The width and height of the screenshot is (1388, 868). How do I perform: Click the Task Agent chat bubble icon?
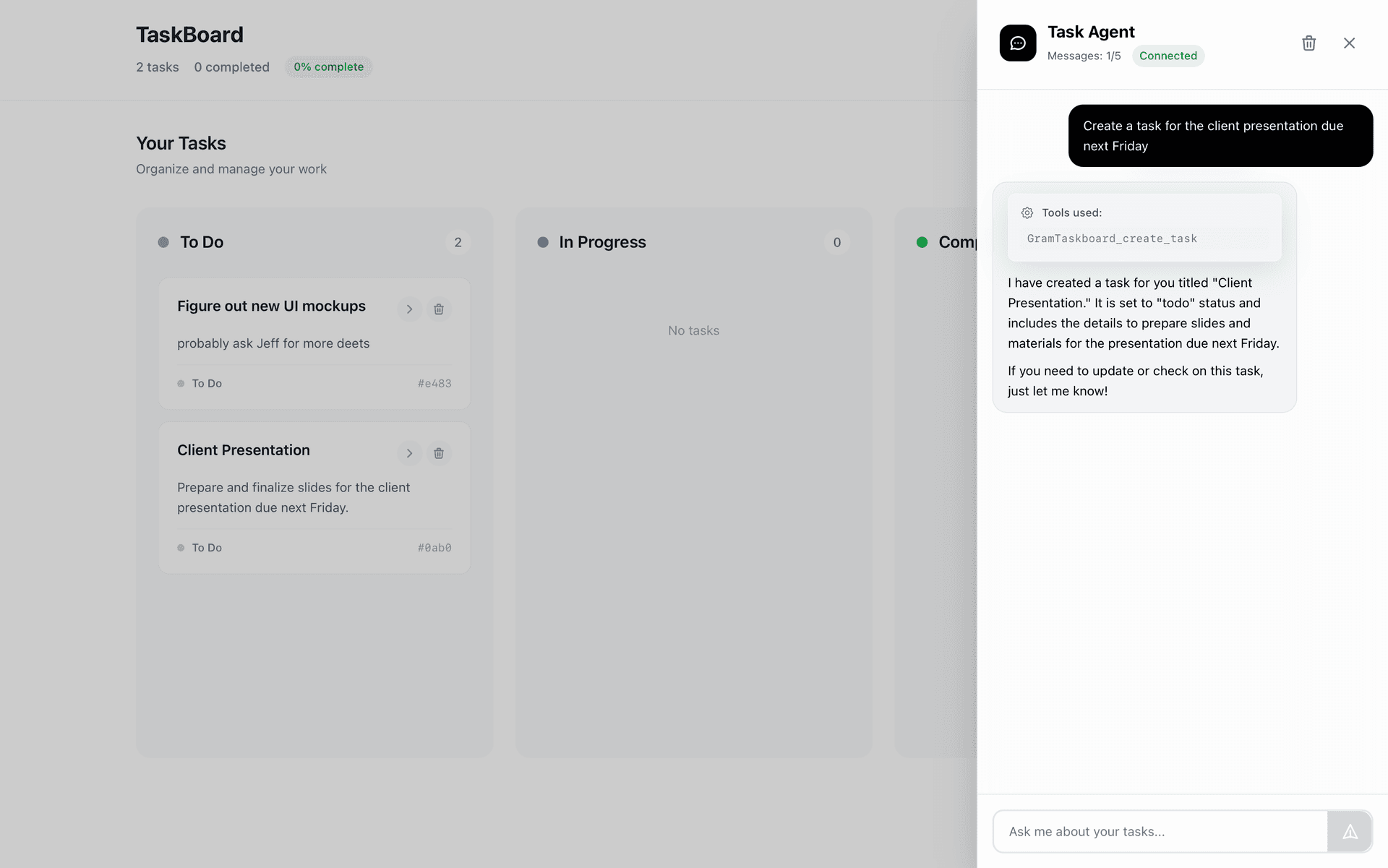1017,43
